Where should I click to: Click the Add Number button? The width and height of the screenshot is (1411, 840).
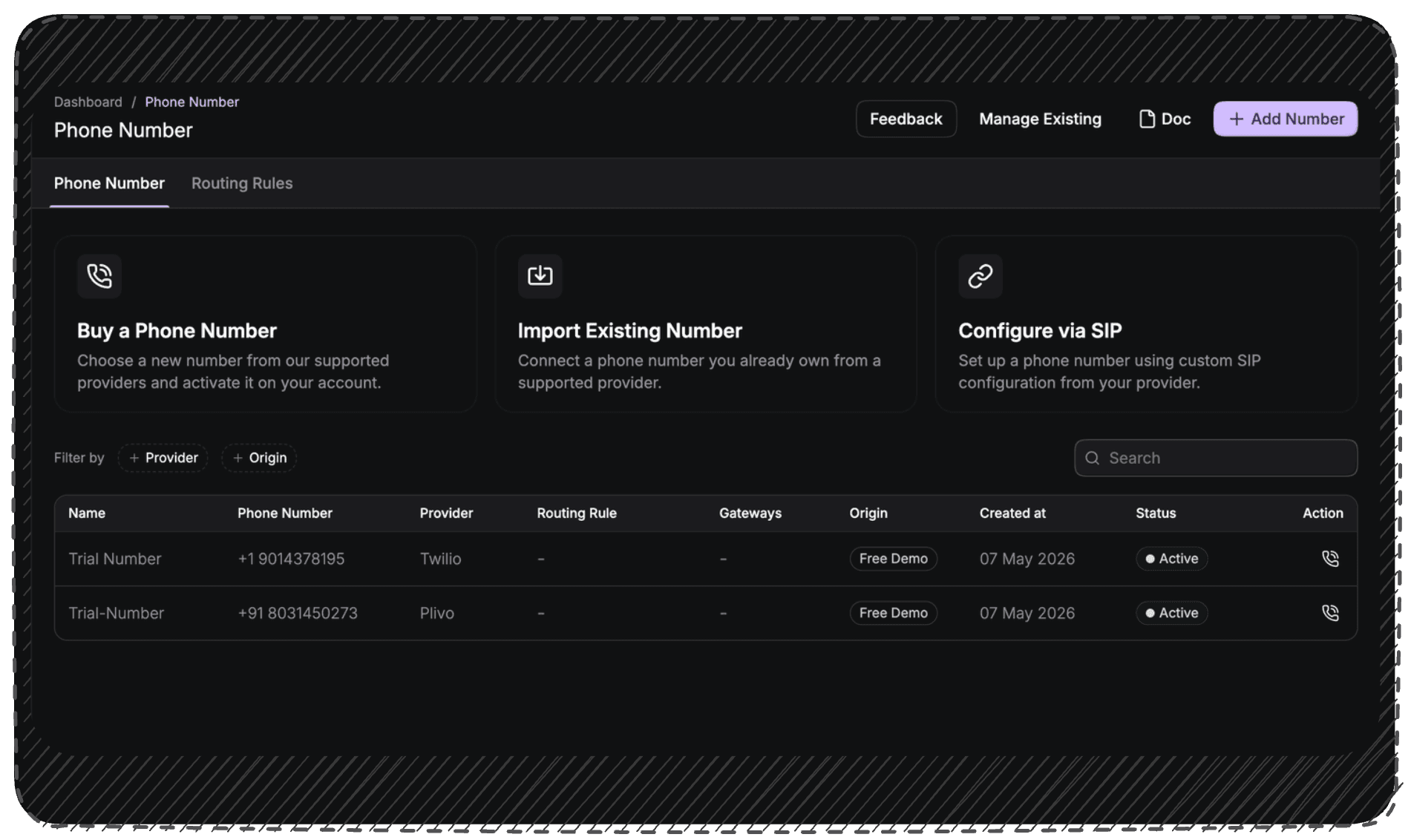[x=1285, y=119]
